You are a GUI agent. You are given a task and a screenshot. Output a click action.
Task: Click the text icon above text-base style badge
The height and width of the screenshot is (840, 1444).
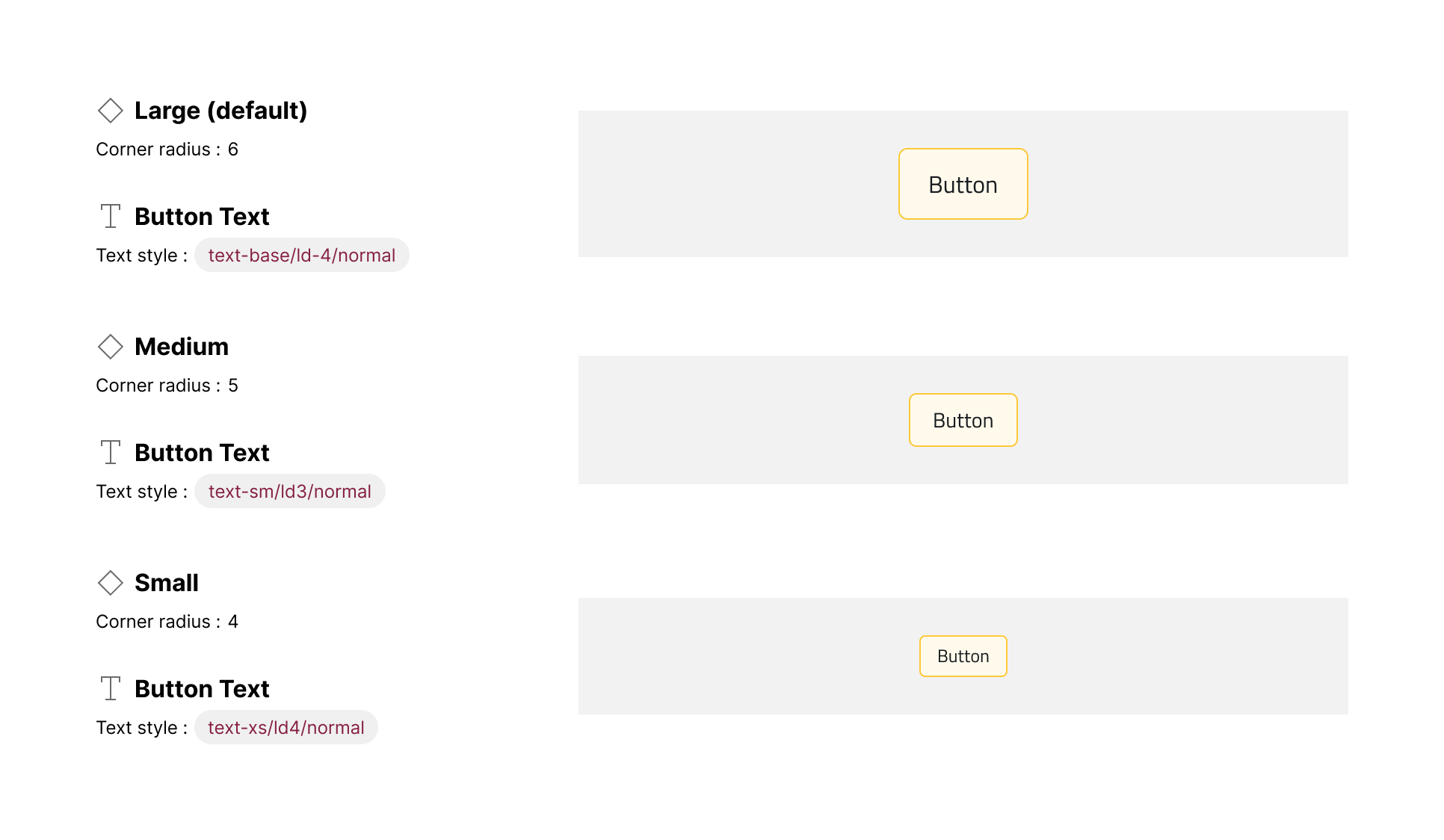pyautogui.click(x=111, y=216)
